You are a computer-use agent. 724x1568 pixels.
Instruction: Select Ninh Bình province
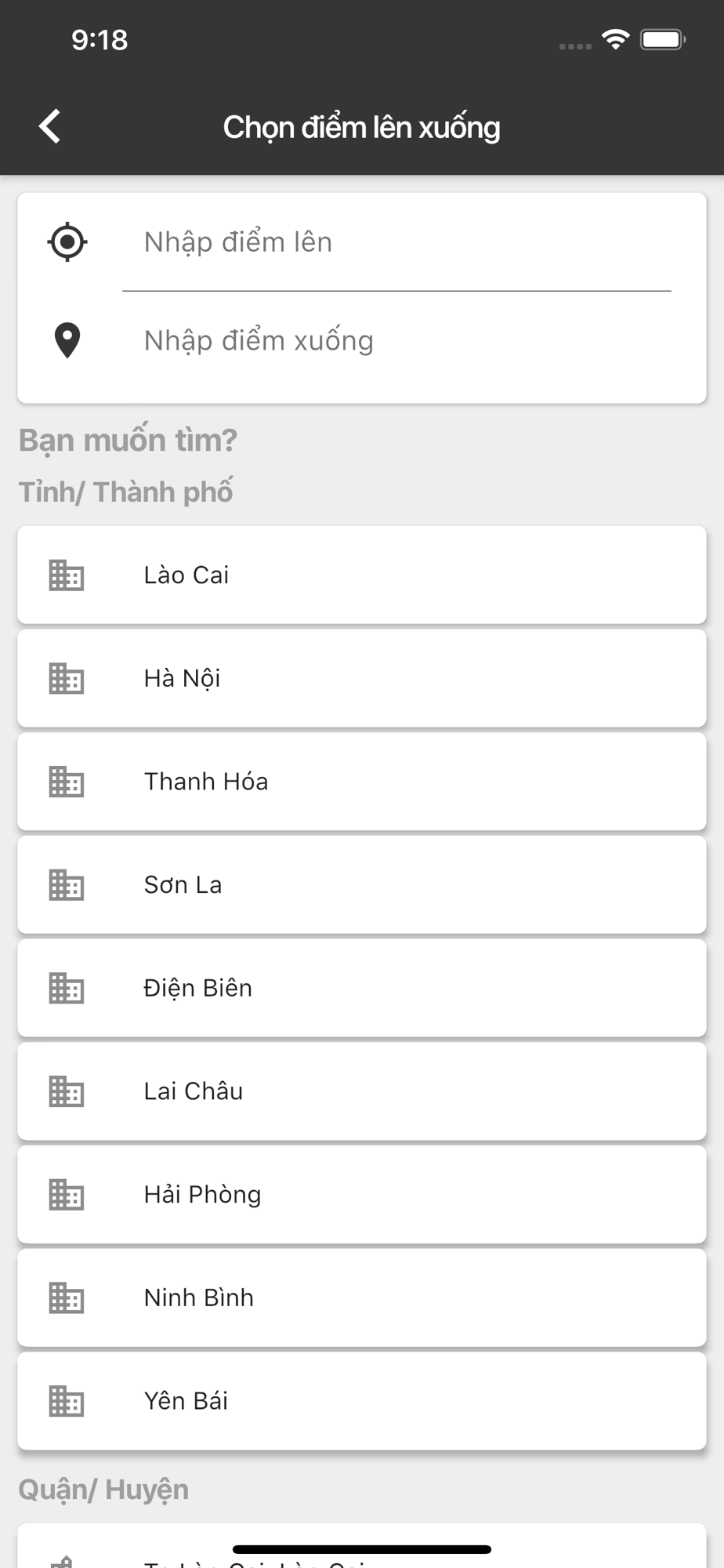pos(362,1298)
